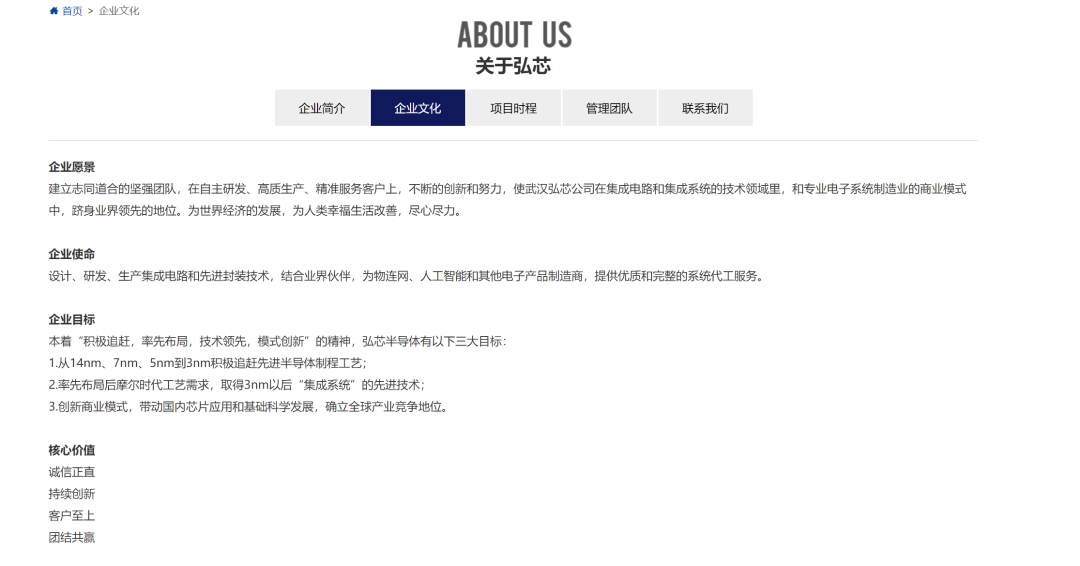Select the 企业愿景 section heading
The width and height of the screenshot is (1080, 566).
click(x=72, y=167)
